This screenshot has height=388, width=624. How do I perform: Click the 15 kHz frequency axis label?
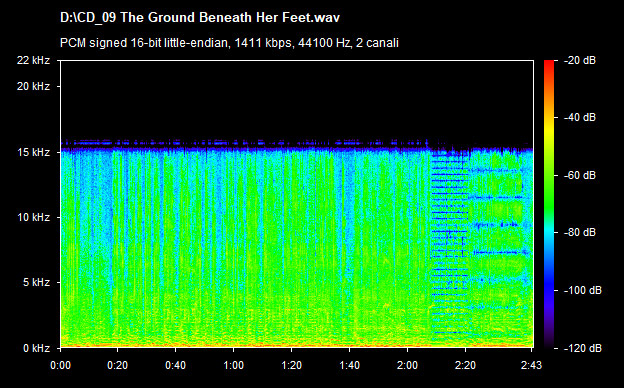click(x=33, y=152)
